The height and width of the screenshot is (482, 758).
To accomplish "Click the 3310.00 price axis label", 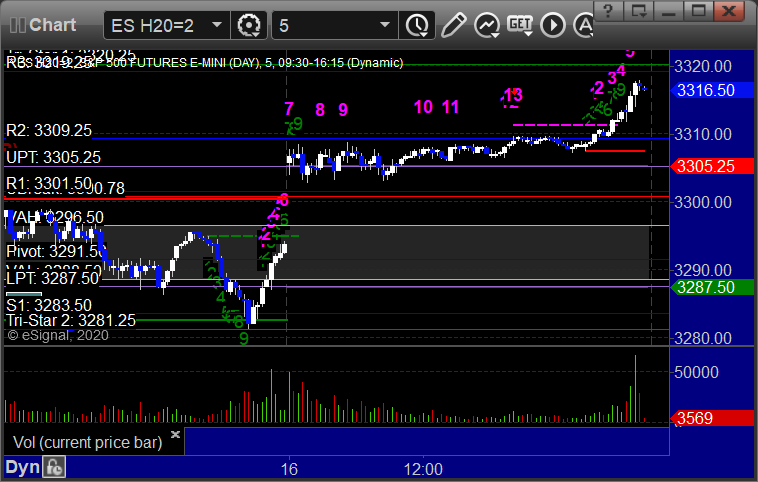I will 703,134.
